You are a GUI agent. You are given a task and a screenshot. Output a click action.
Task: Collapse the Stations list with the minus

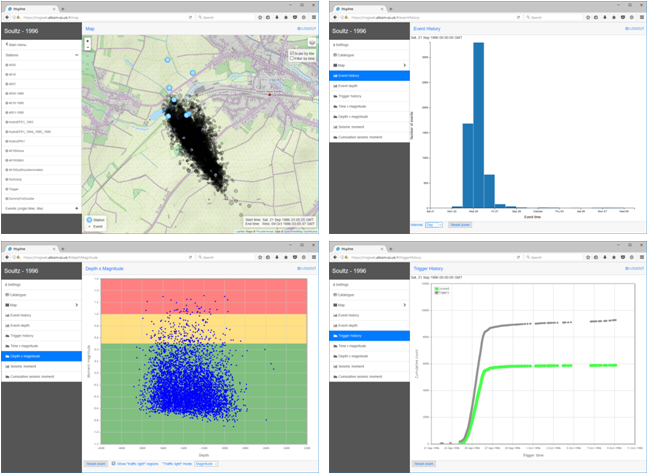click(76, 55)
